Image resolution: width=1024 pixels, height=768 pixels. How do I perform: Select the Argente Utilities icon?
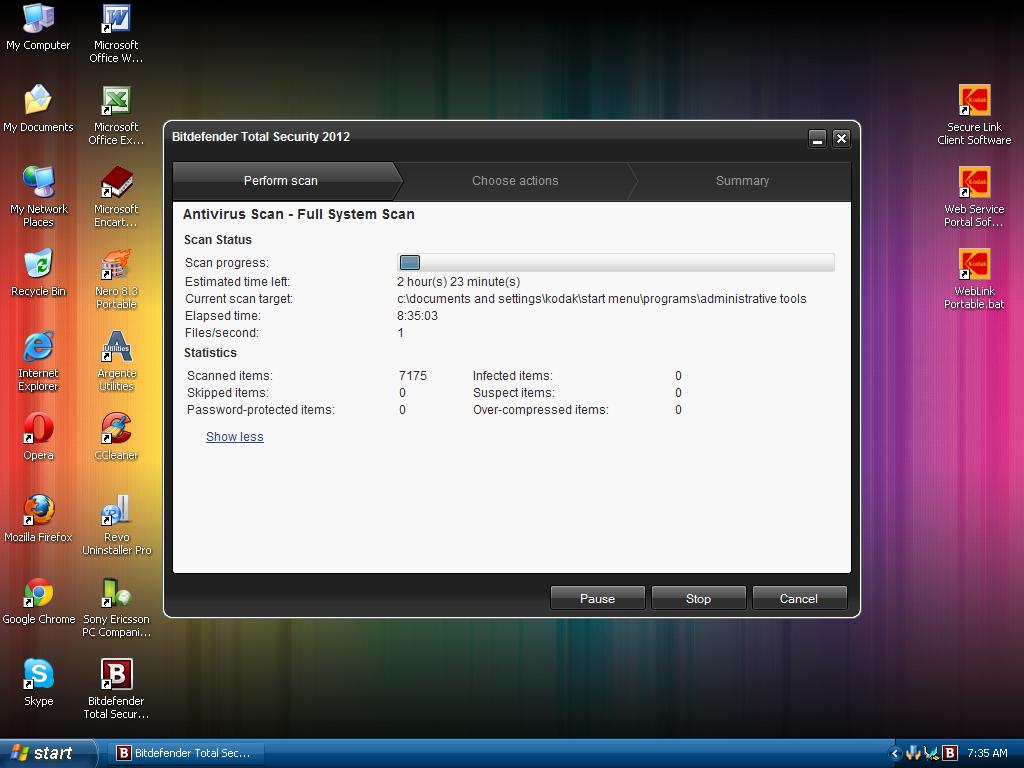(116, 361)
